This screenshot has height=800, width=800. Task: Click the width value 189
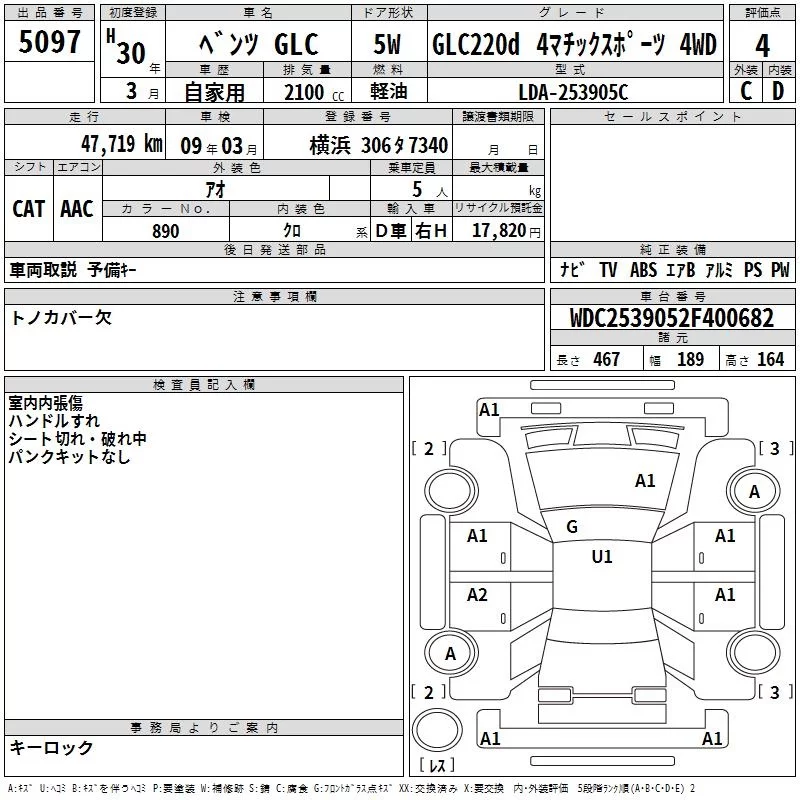click(690, 360)
